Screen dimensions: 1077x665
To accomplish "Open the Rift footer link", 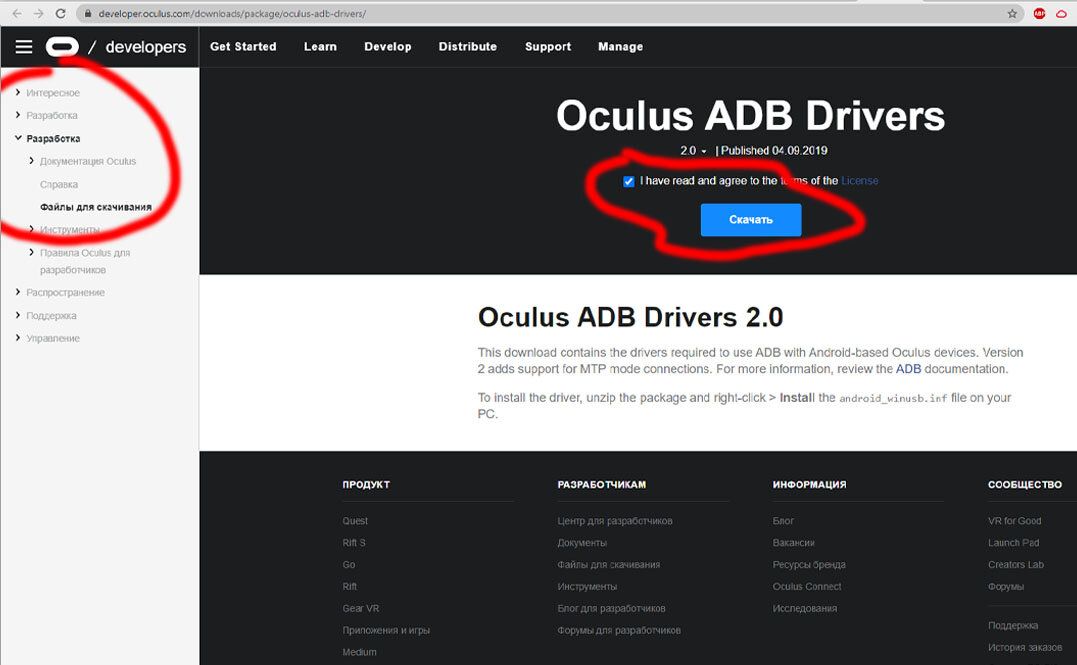I will tap(350, 587).
